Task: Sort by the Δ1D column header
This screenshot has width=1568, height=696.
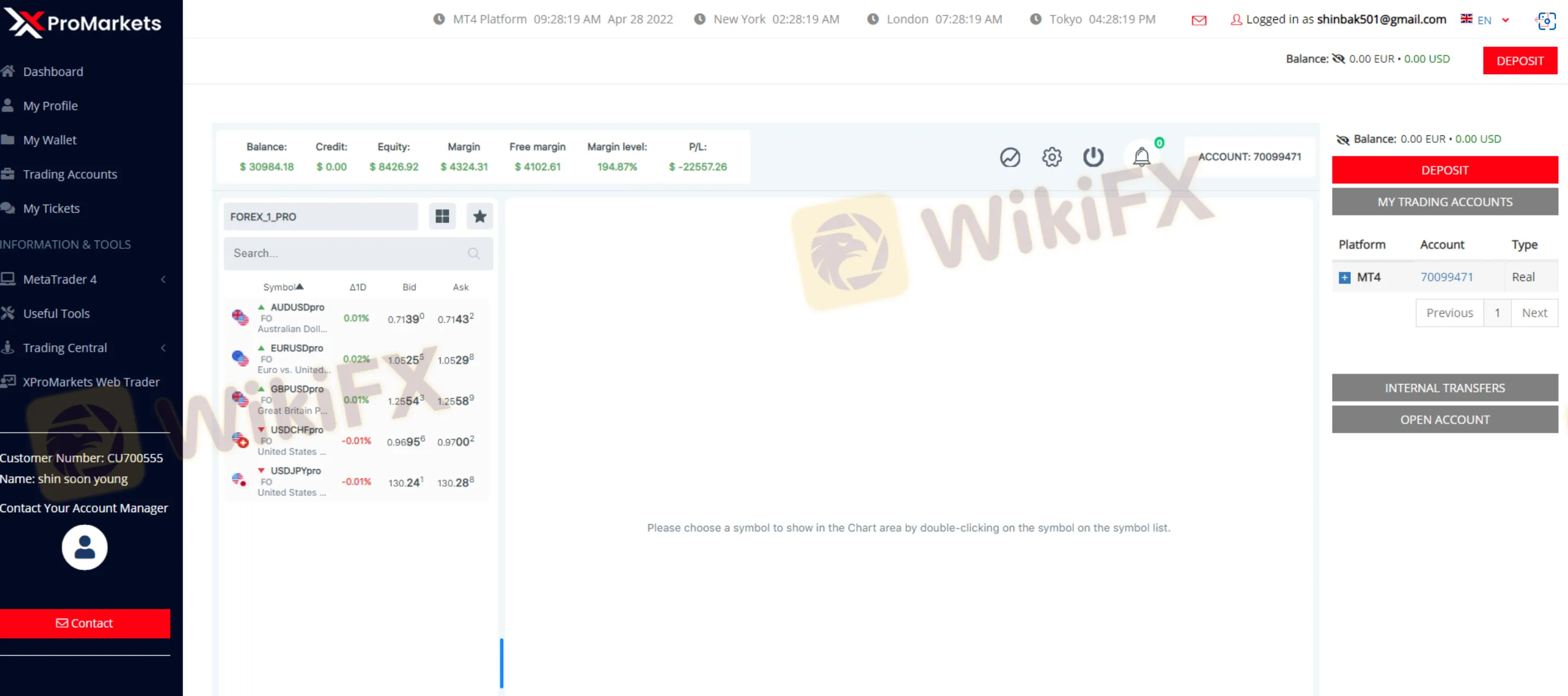Action: (x=358, y=287)
